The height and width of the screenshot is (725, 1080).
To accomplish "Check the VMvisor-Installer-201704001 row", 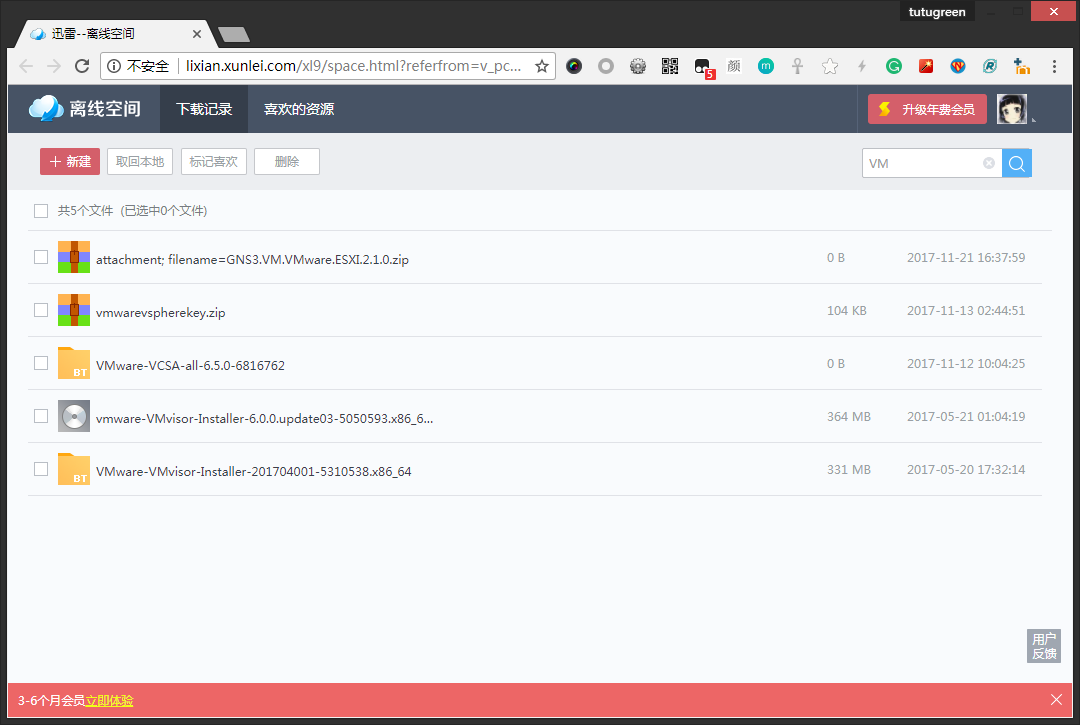I will (x=41, y=469).
